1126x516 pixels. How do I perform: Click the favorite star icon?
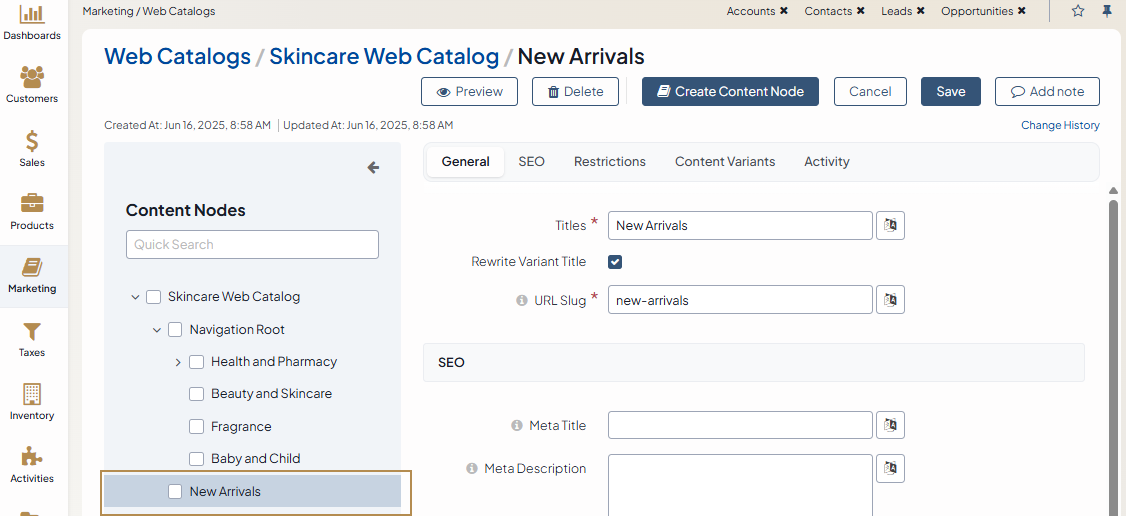1078,11
